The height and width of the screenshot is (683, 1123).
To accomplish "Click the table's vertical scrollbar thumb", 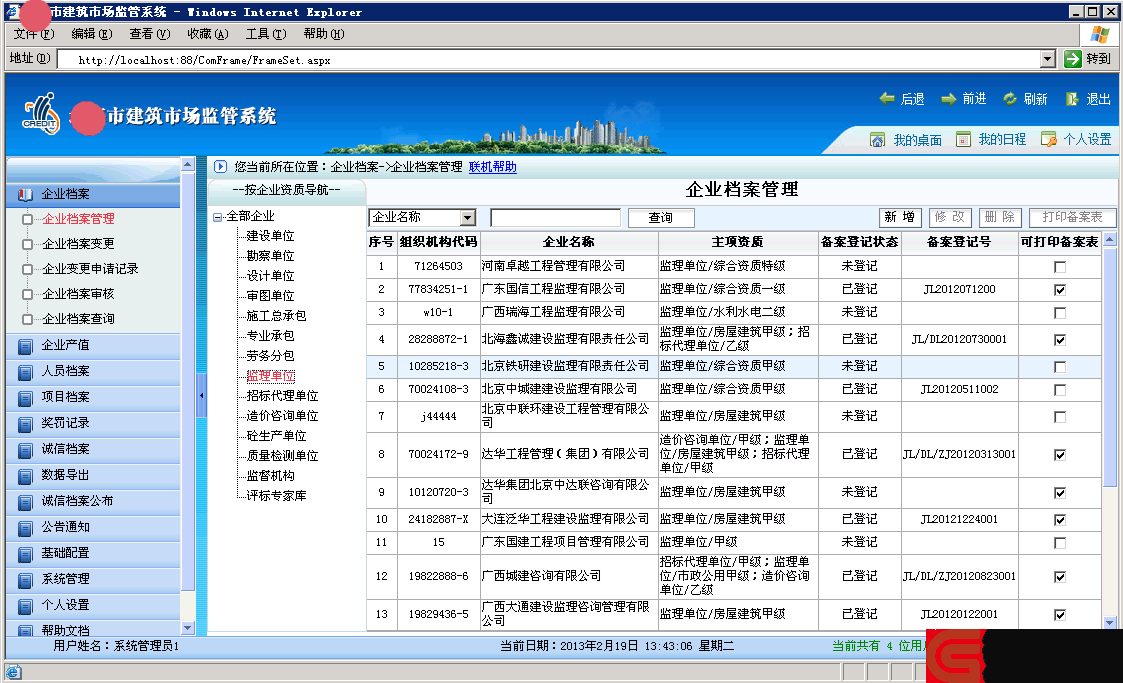I will coord(1109,369).
